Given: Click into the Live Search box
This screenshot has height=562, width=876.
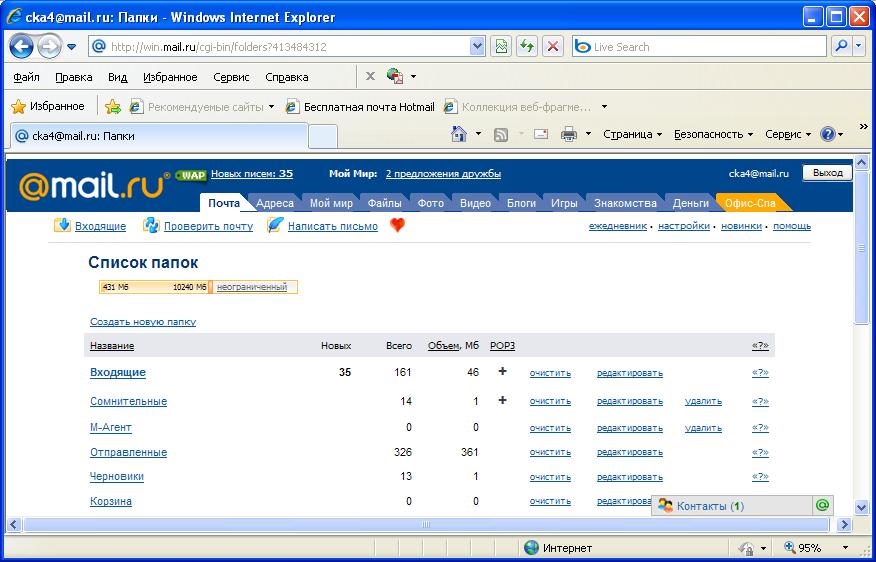Looking at the screenshot, I should [x=699, y=47].
